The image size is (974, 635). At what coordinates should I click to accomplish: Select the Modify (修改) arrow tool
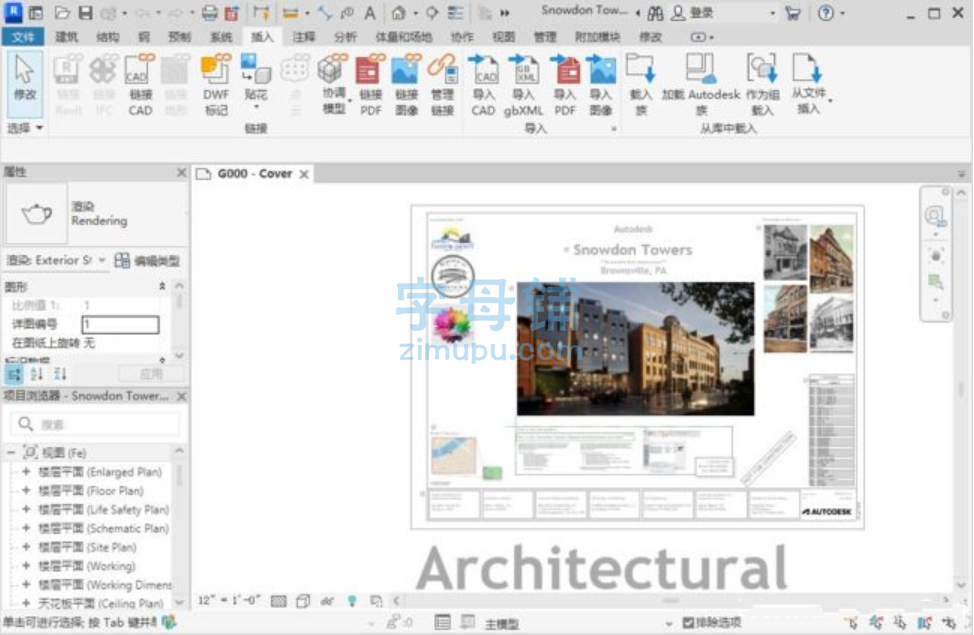[25, 85]
